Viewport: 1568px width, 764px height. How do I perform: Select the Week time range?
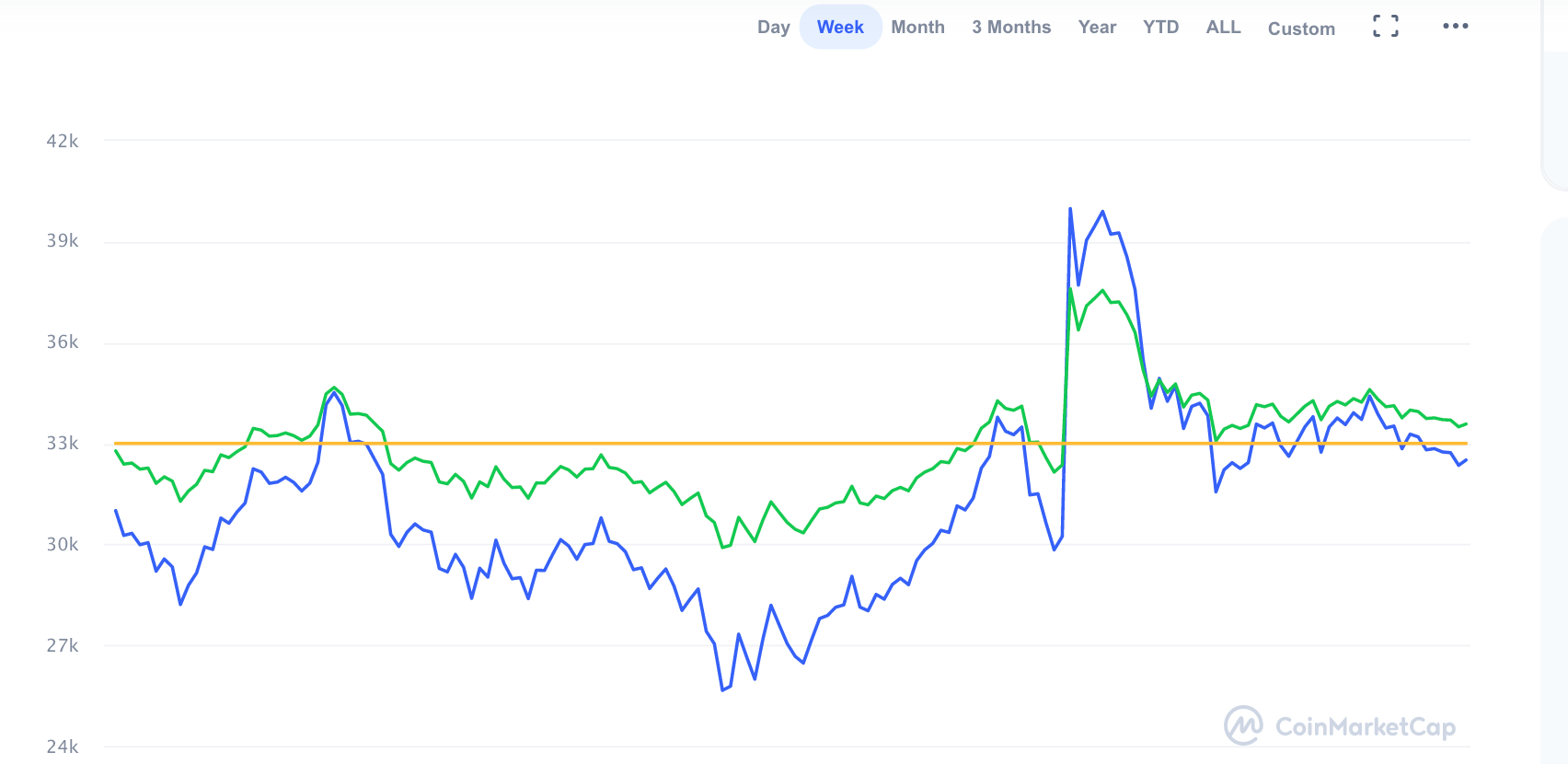tap(840, 28)
